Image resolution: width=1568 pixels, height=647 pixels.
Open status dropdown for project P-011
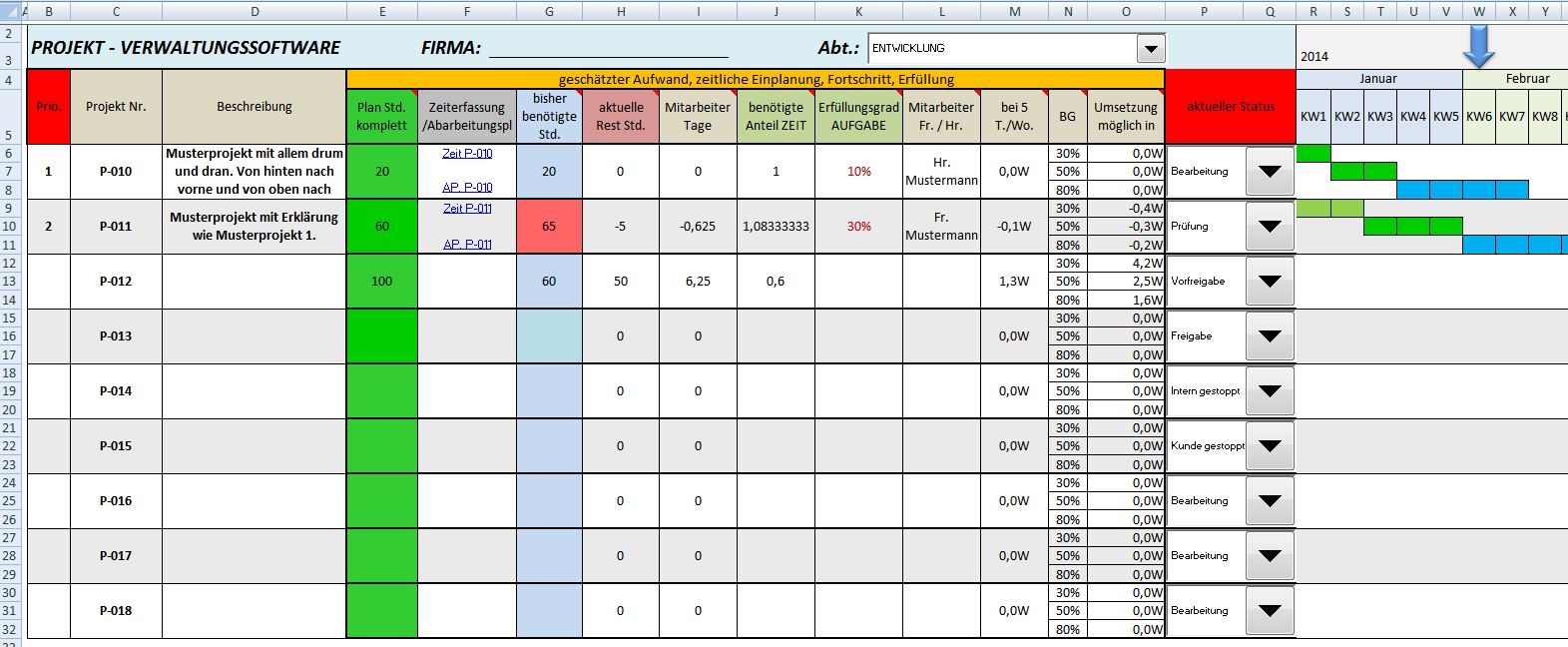click(1270, 227)
